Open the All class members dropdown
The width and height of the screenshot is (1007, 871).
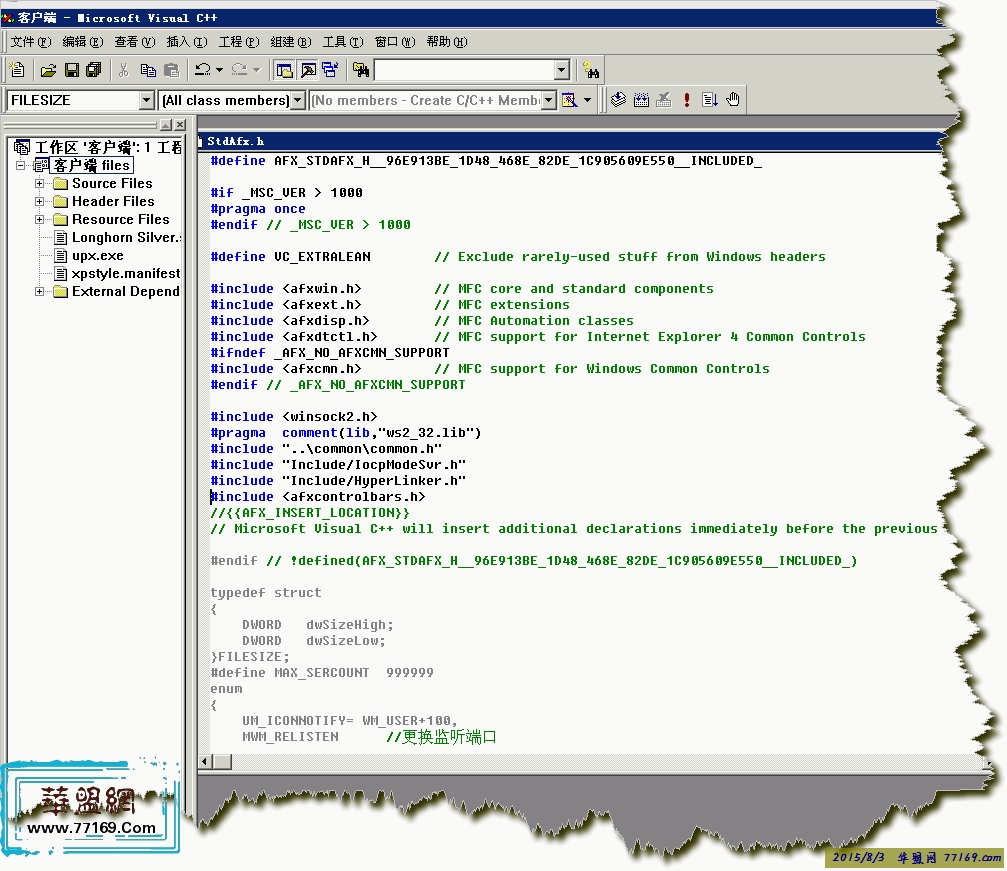coord(297,100)
